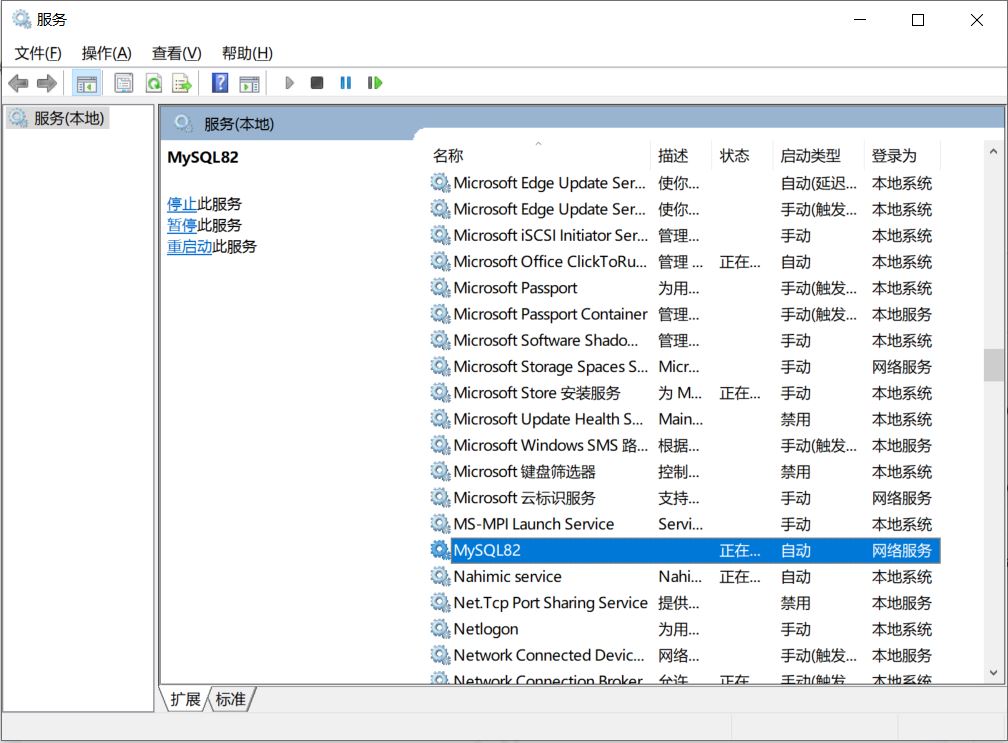
Task: Click the 服务(本地) header of the right pane
Action: tap(238, 124)
